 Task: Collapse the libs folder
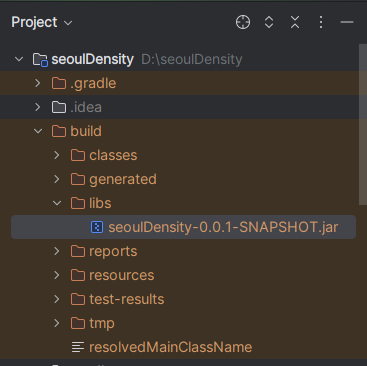pyautogui.click(x=57, y=203)
